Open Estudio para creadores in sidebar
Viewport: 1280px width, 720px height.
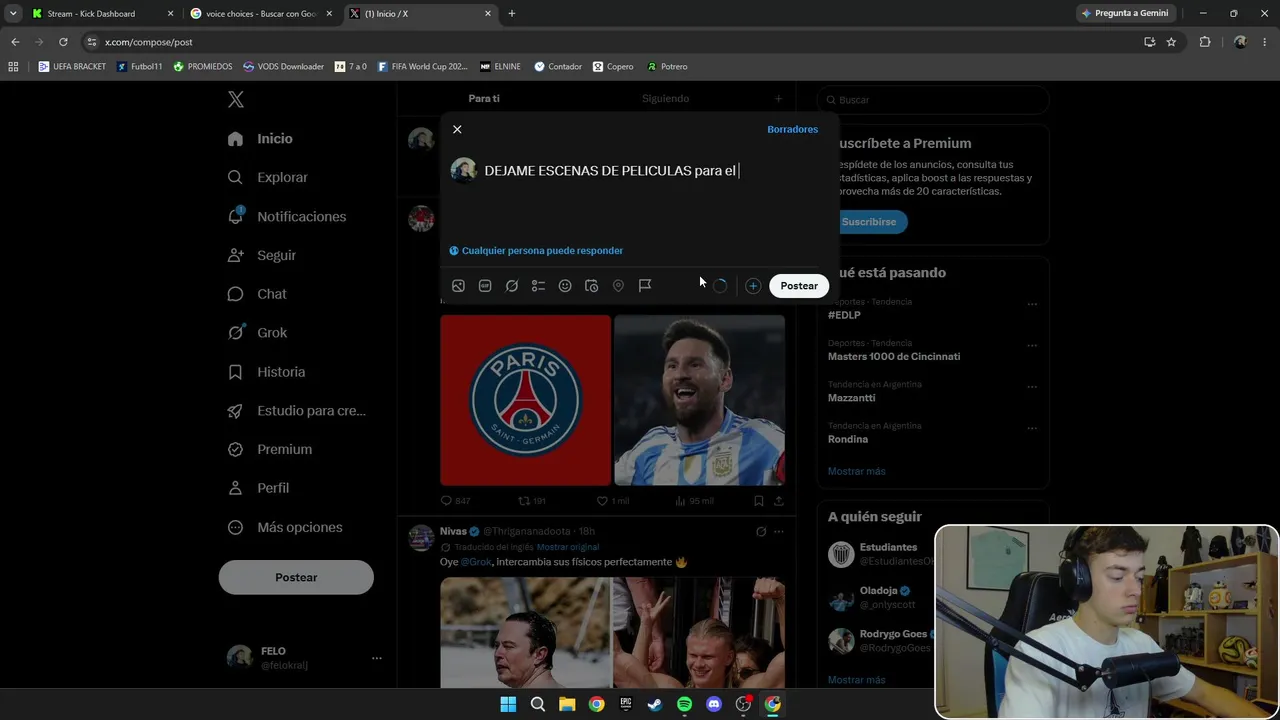tap(297, 411)
